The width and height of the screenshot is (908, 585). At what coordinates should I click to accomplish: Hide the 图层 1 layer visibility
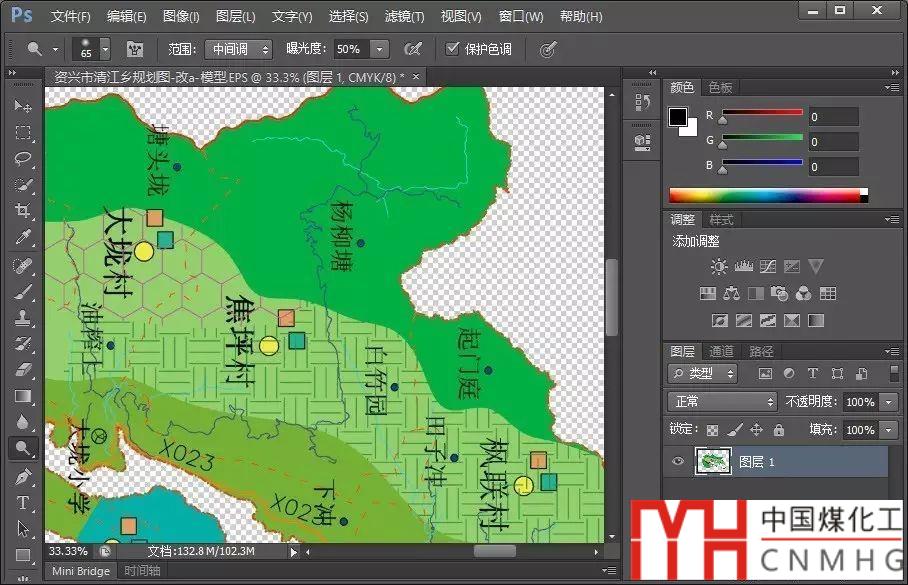click(x=679, y=461)
